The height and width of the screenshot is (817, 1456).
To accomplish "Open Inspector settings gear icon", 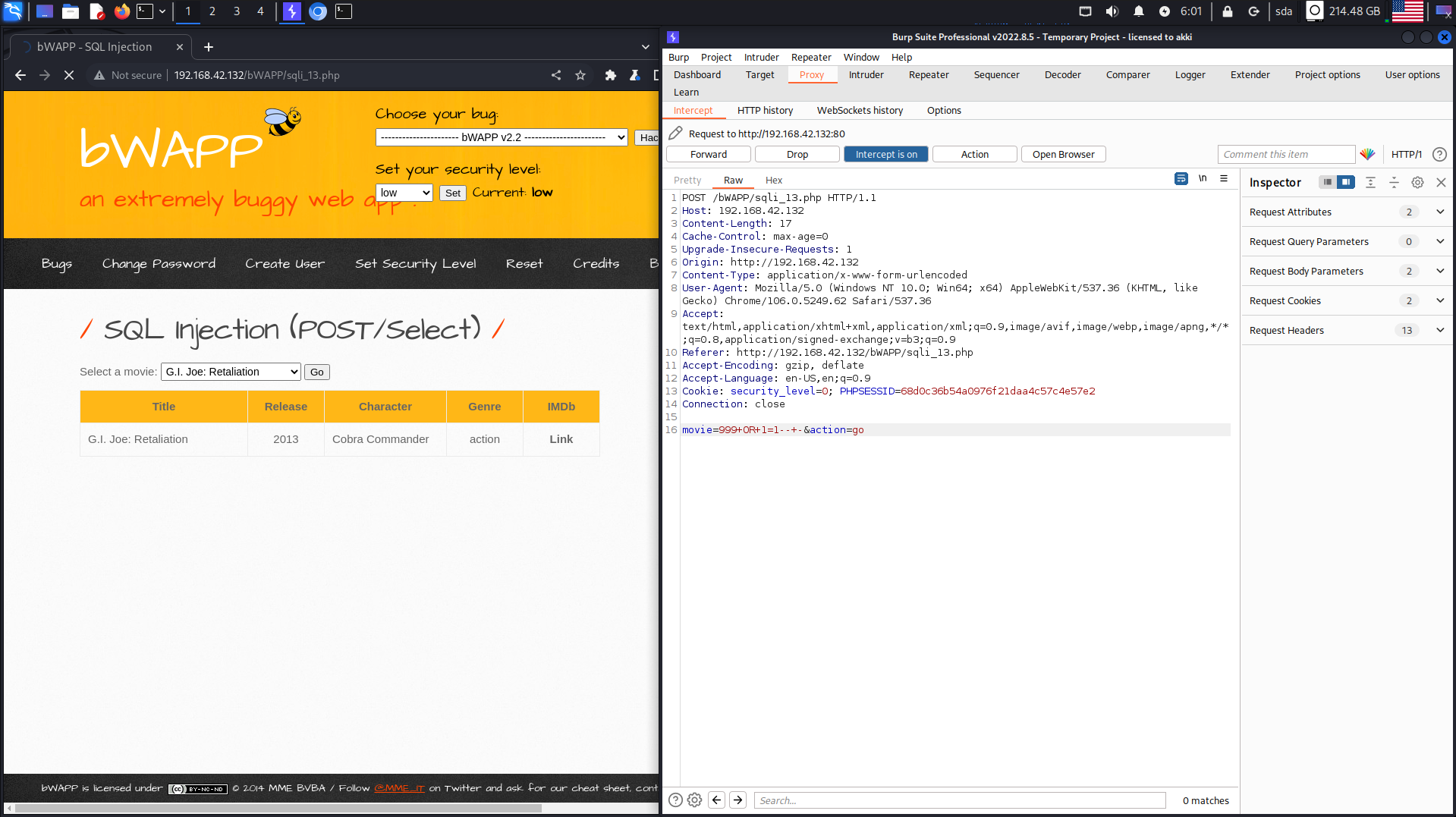I will pos(1417,182).
